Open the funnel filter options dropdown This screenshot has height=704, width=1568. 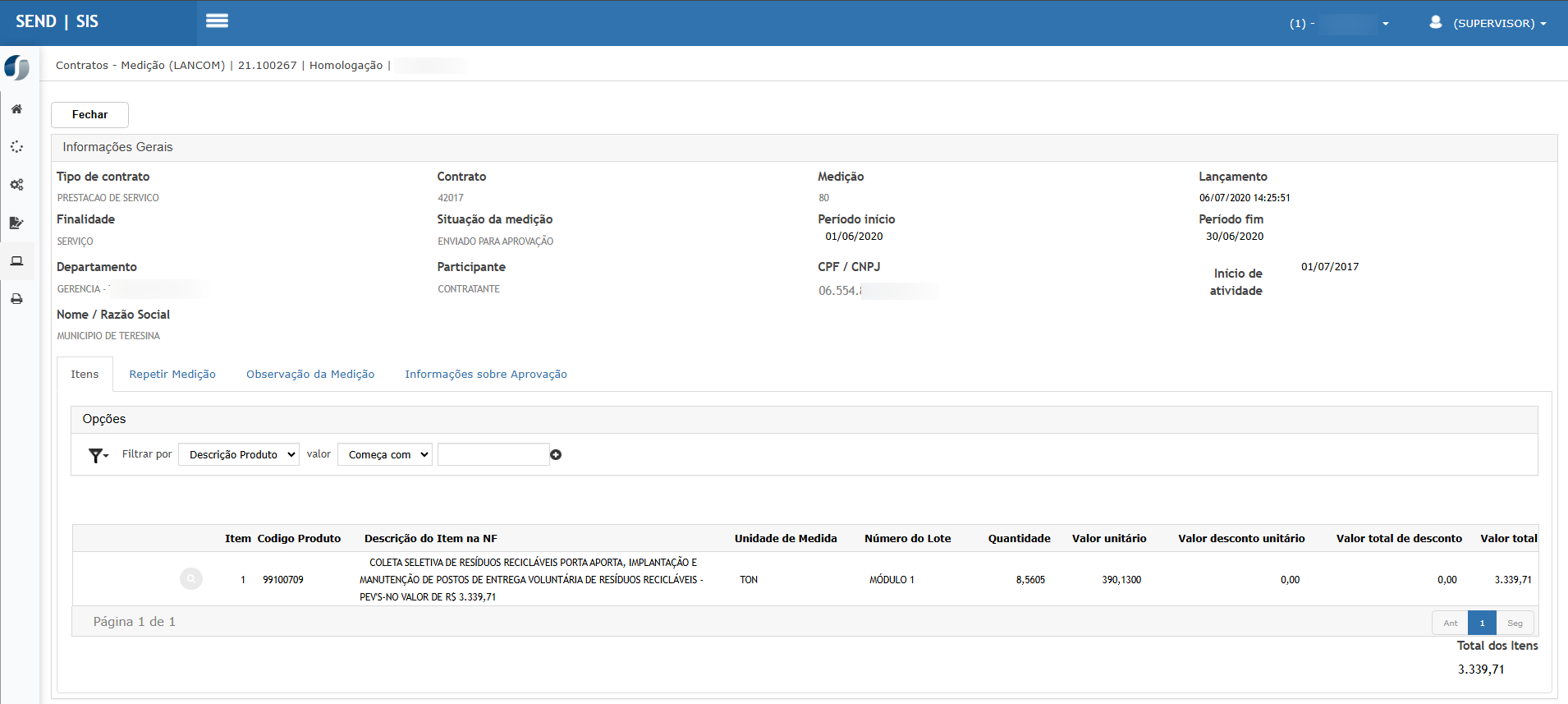coord(99,455)
